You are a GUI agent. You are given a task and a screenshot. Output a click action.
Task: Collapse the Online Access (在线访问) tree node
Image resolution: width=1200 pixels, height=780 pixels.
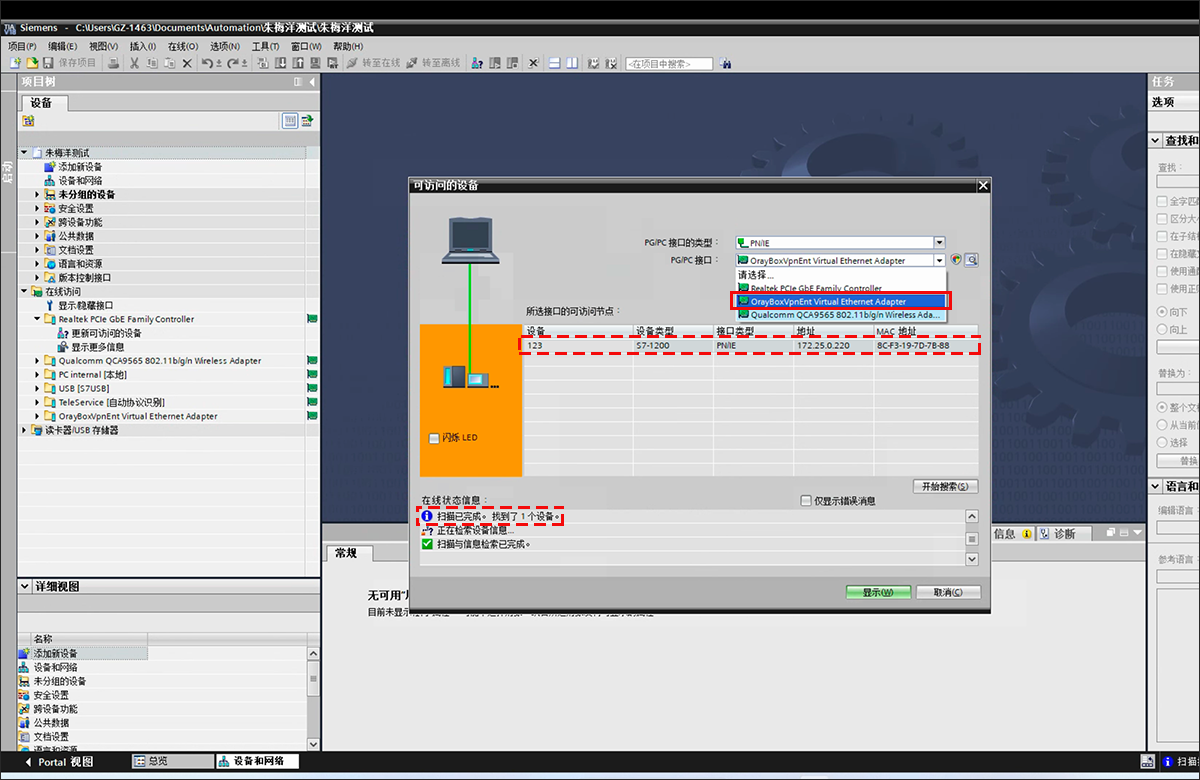click(x=24, y=292)
